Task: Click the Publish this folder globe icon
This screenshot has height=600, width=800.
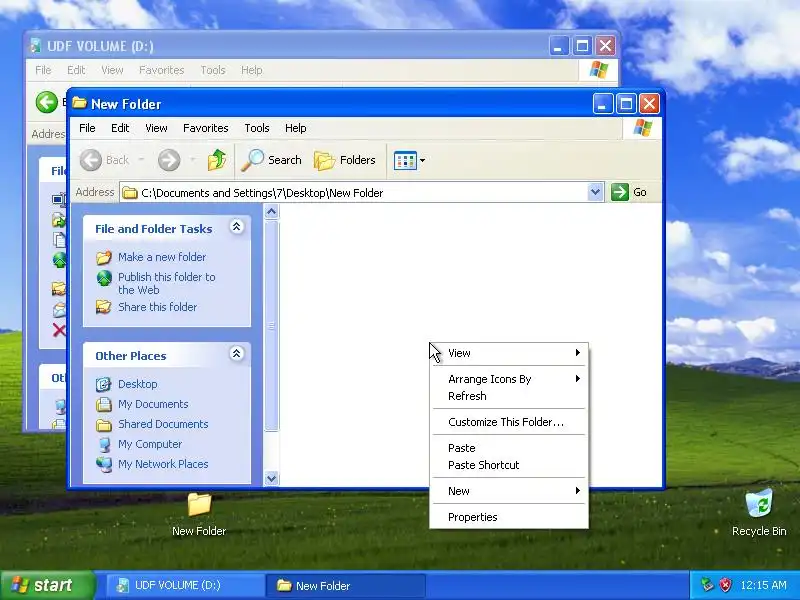Action: pos(104,278)
